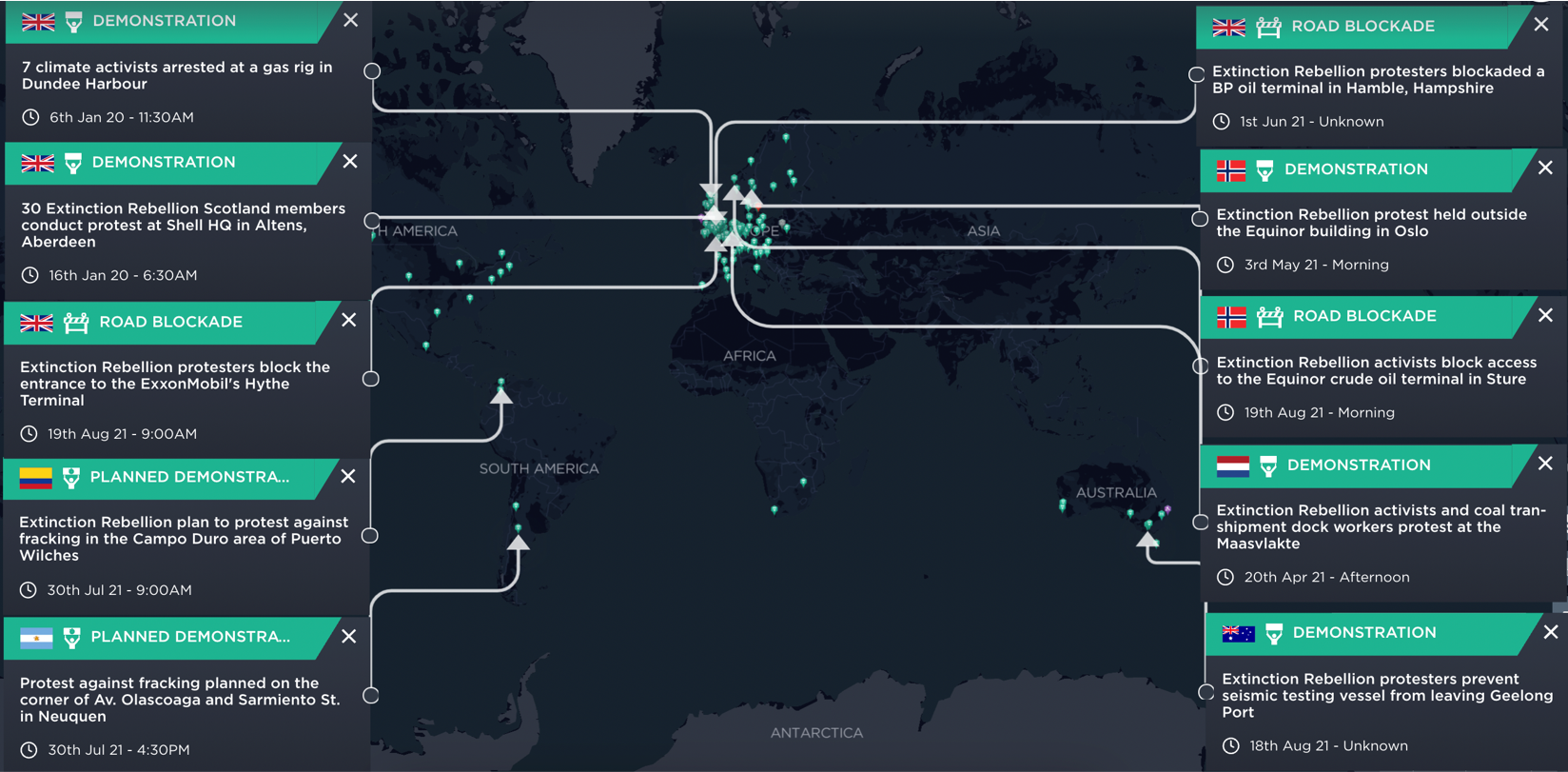Click road blockade icon on Equinor Sture card
The width and height of the screenshot is (1568, 772).
[x=1270, y=317]
